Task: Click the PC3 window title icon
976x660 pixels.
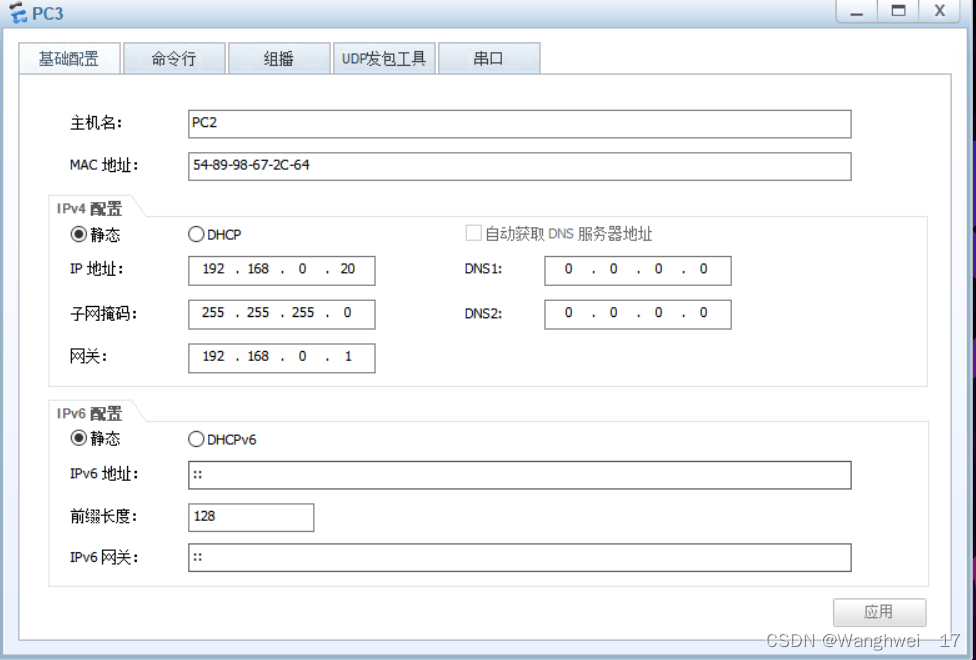Action: 17,12
